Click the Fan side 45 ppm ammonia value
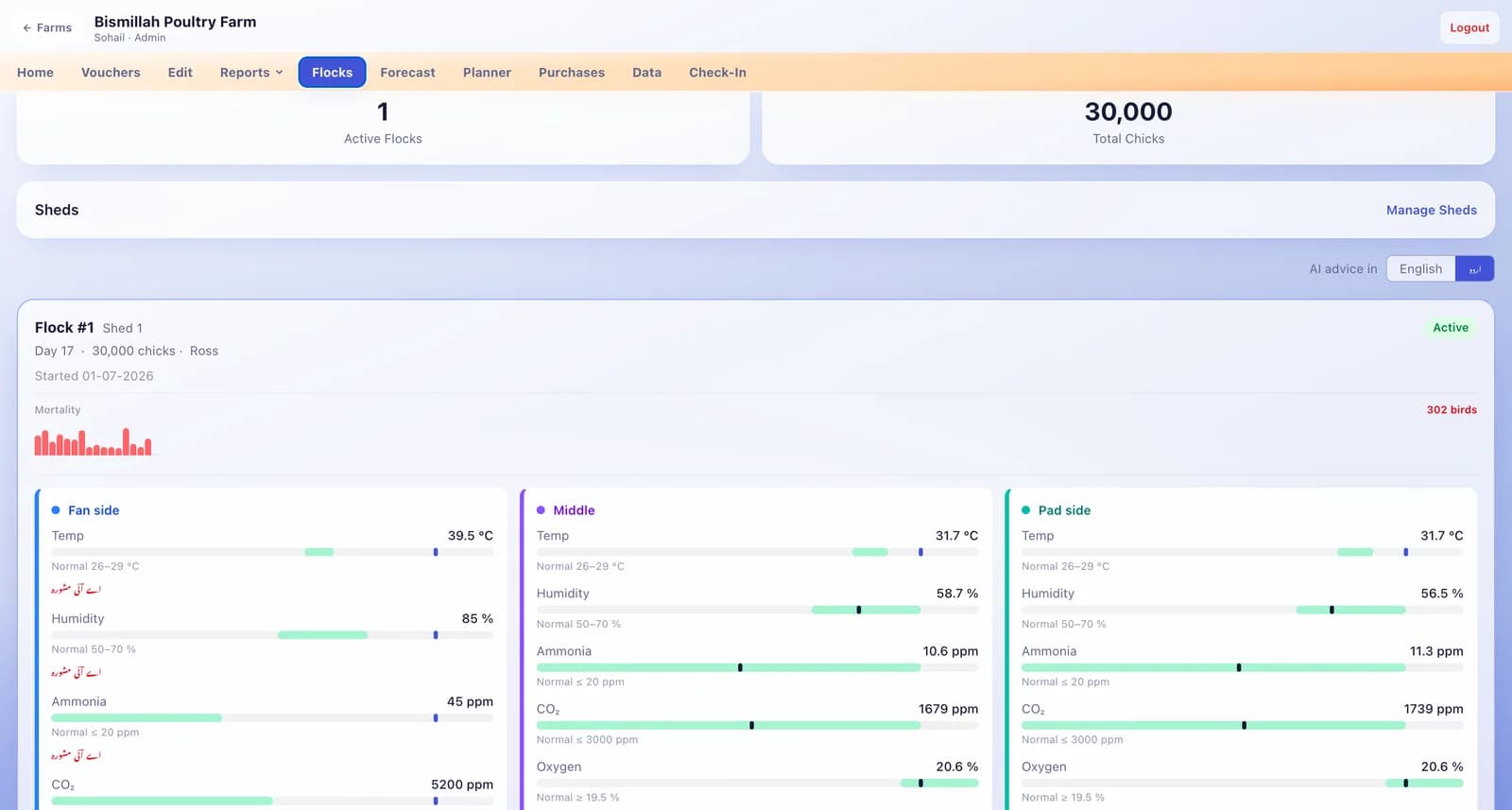 click(470, 701)
